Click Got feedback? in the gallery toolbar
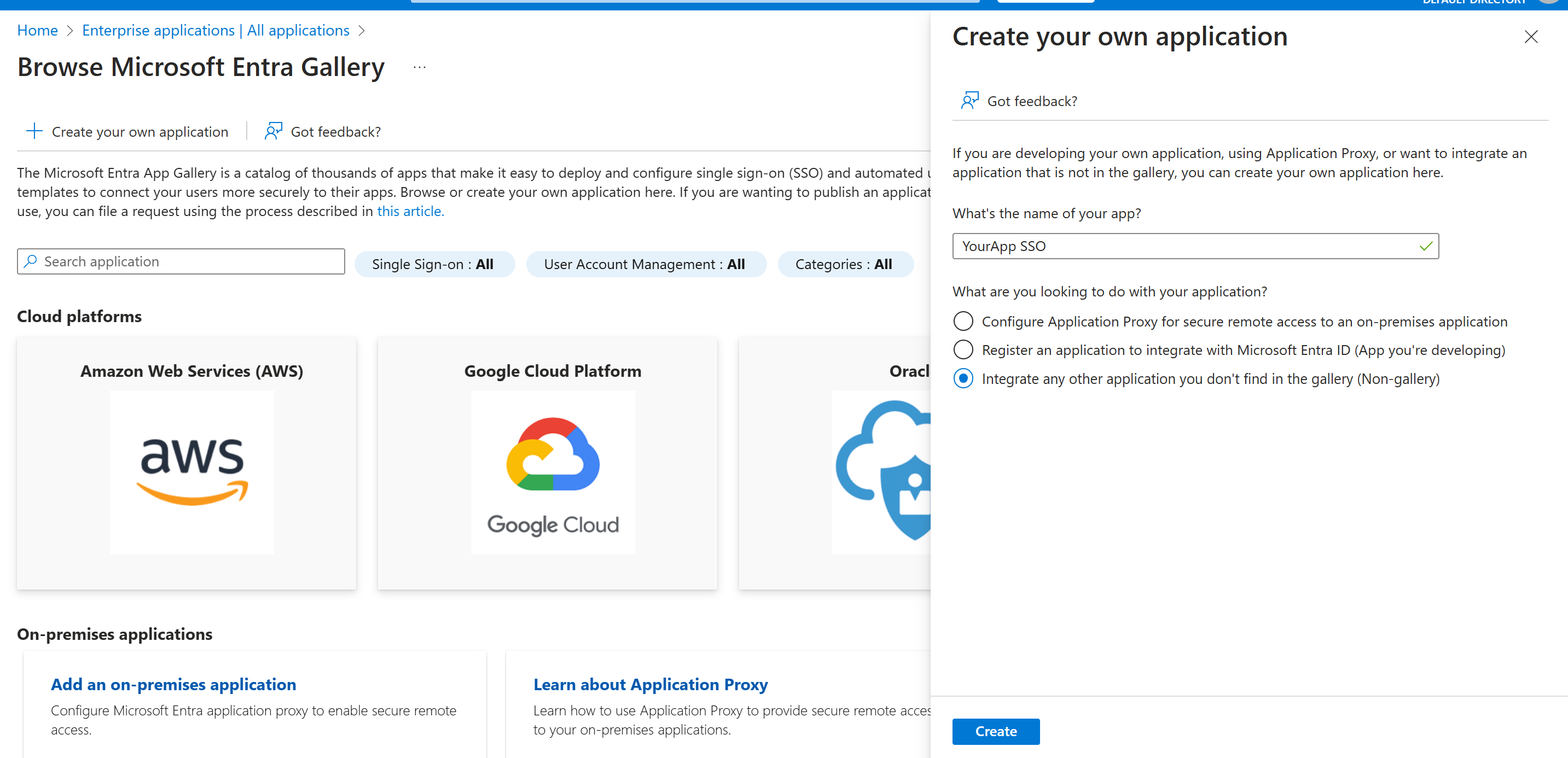Viewport: 1568px width, 758px height. [323, 131]
